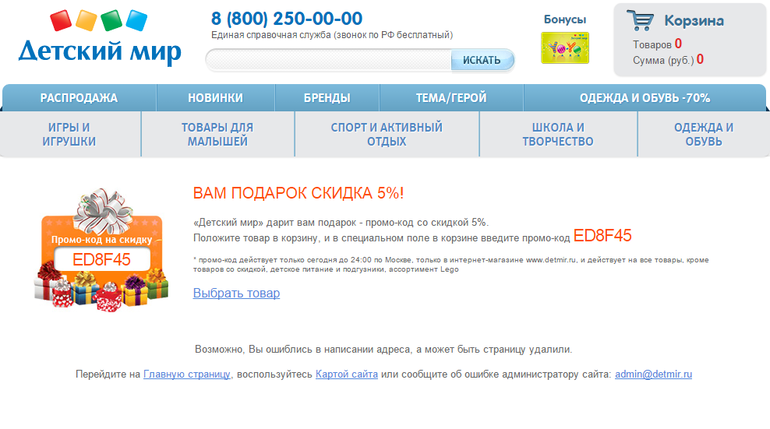Open ОДЕЖДА И ОБУВЬ -70% tab
The height and width of the screenshot is (429, 770).
[645, 98]
